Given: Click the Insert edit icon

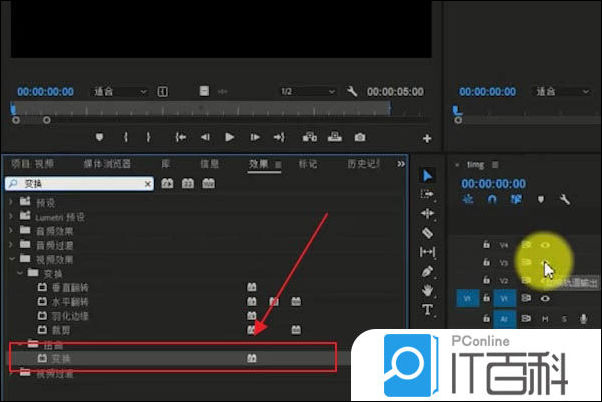Looking at the screenshot, I should (310, 137).
